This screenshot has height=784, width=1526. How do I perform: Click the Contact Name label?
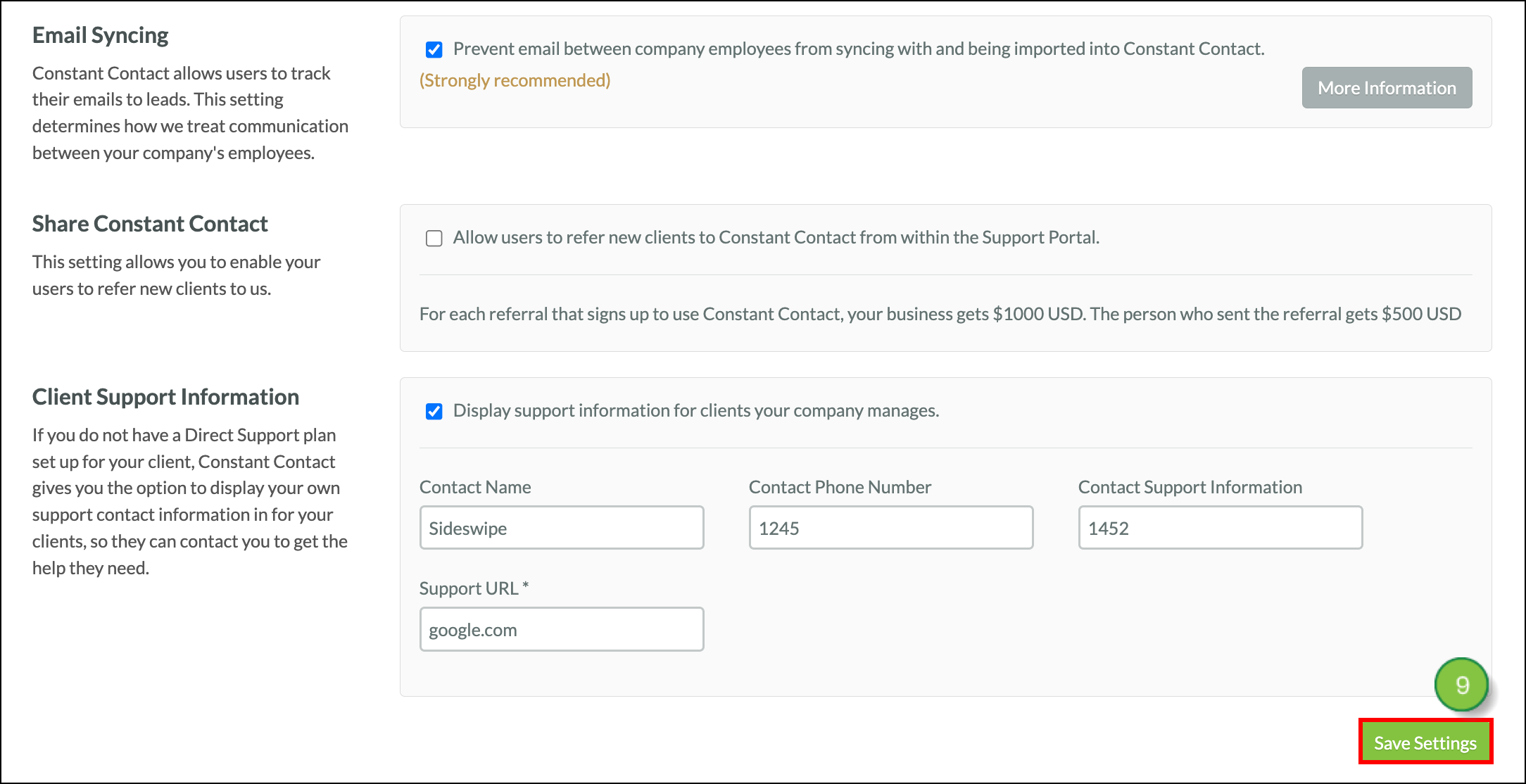click(475, 487)
